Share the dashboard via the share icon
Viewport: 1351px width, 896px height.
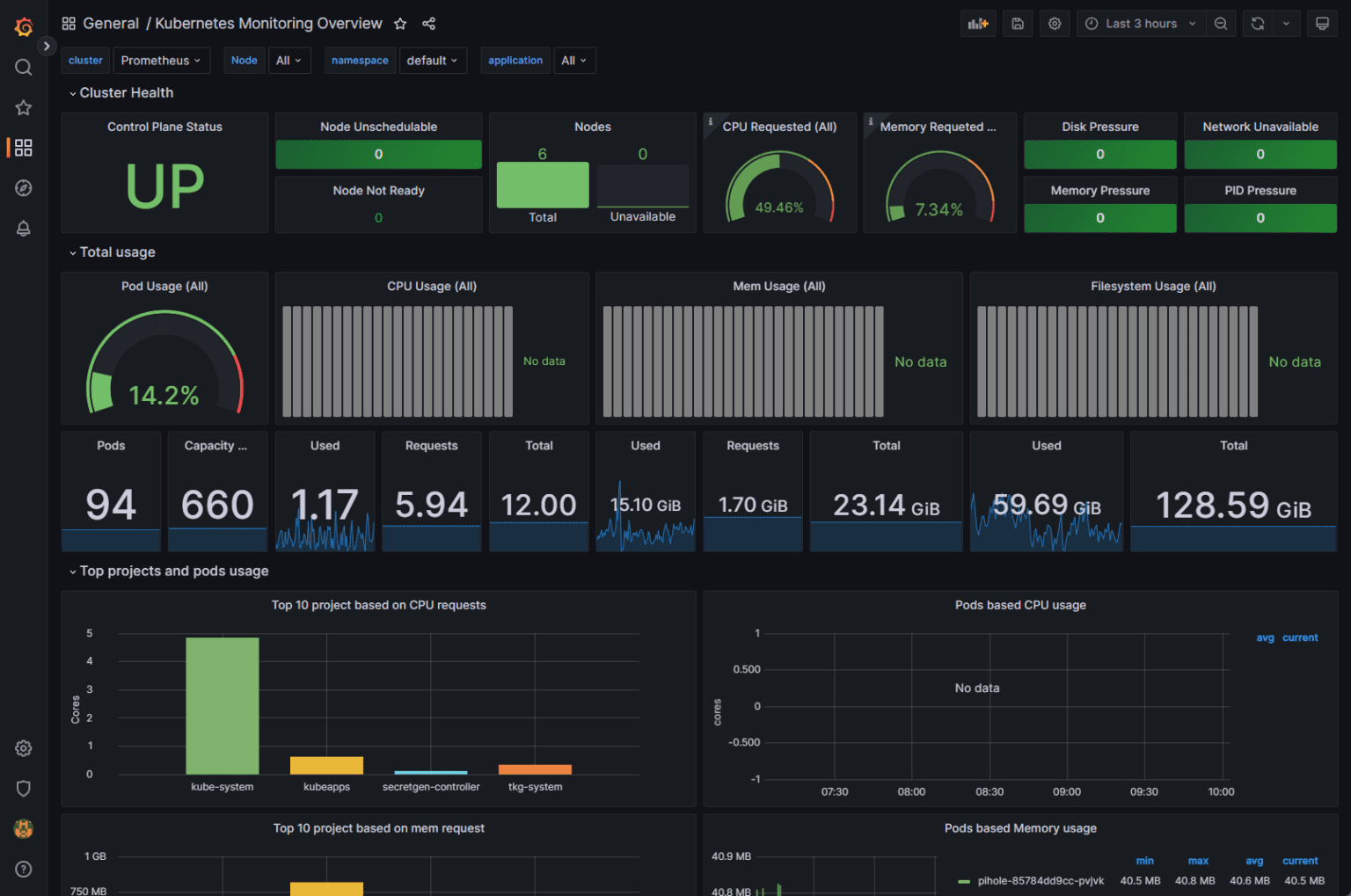click(428, 24)
